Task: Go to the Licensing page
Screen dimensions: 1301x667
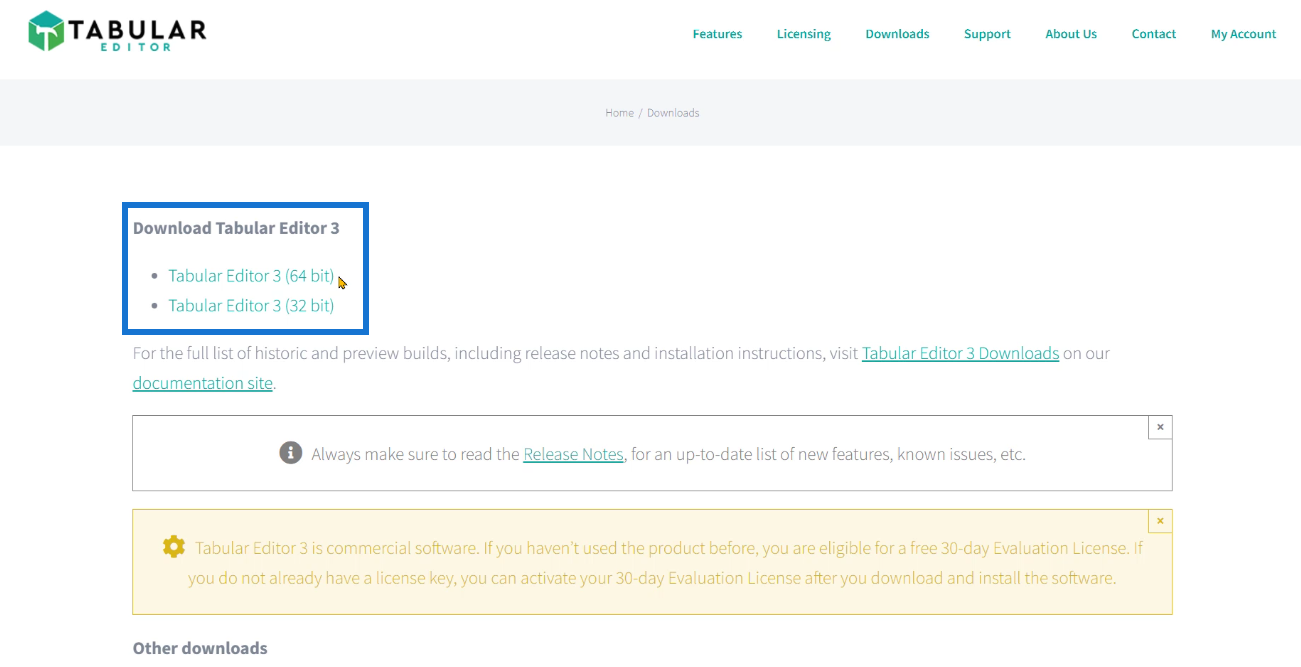Action: [803, 34]
